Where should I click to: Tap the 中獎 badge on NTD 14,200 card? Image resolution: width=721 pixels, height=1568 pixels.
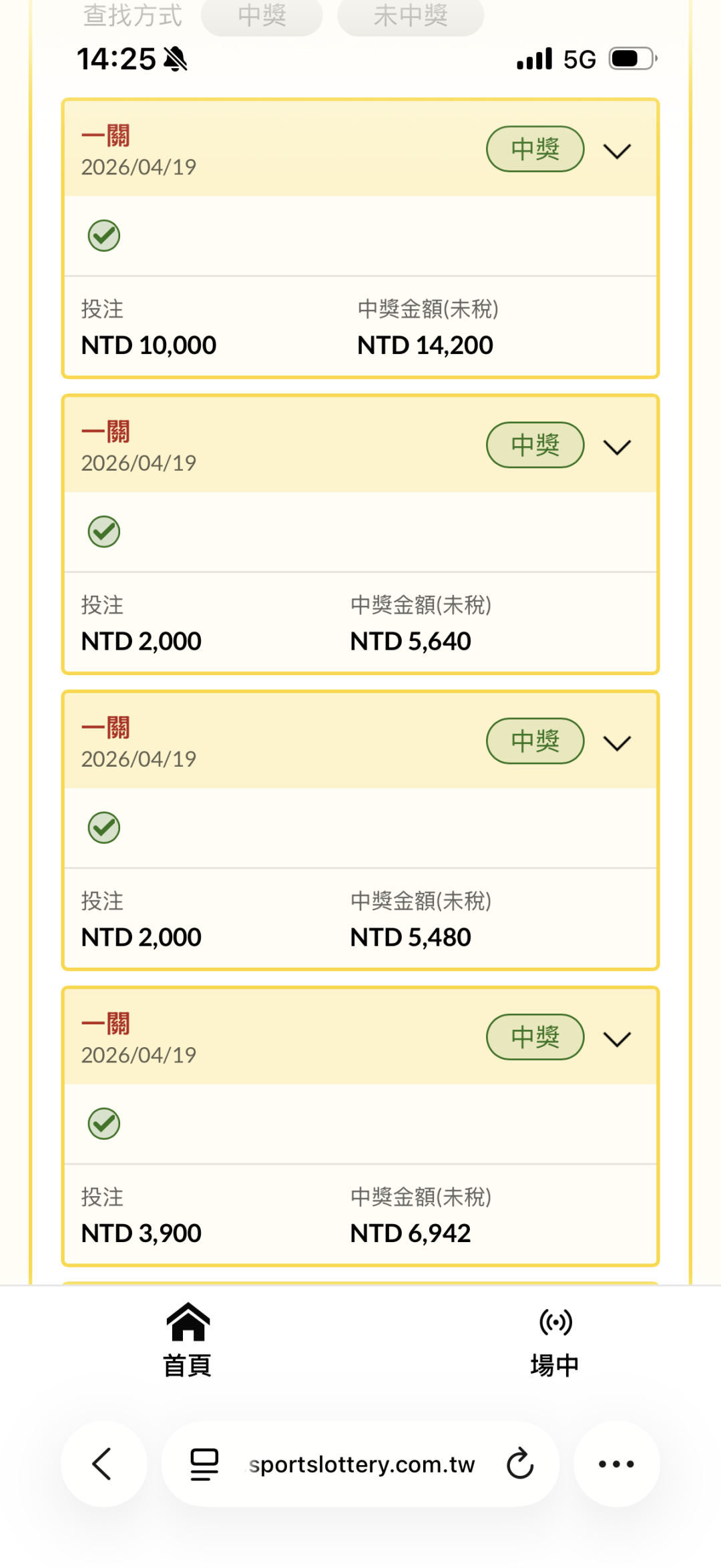(535, 149)
